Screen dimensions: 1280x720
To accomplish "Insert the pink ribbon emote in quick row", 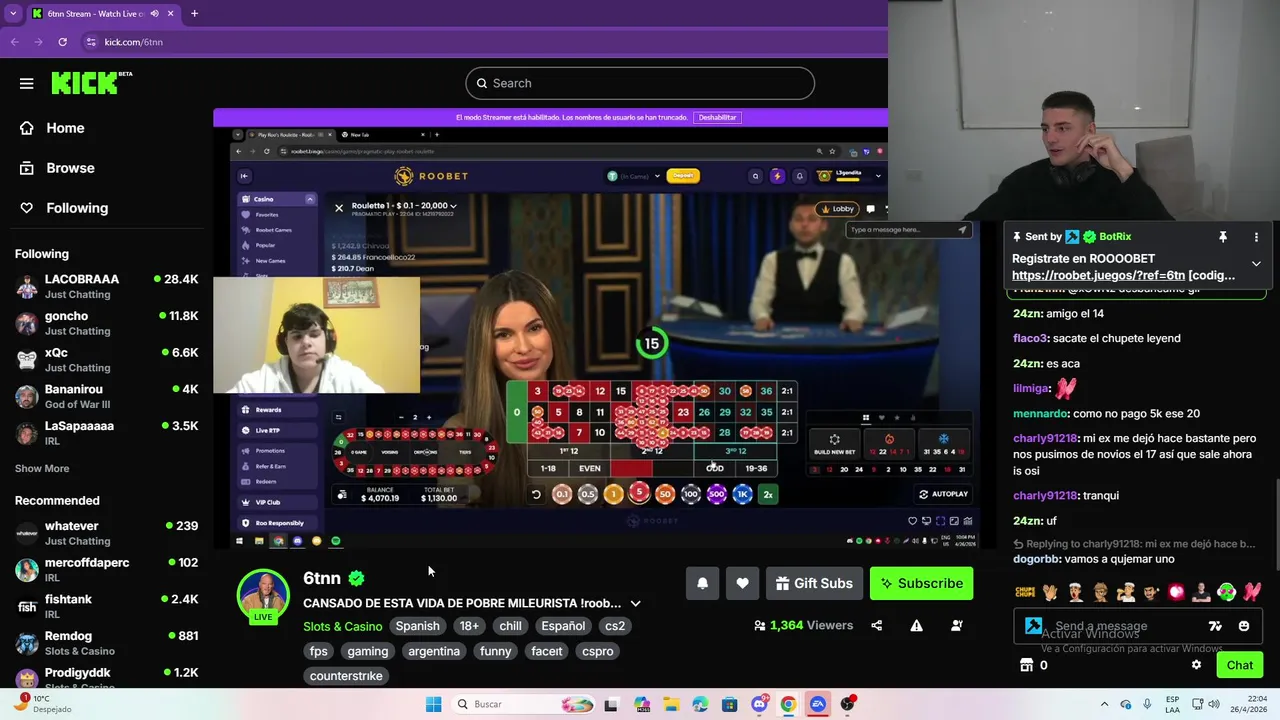I will (x=1252, y=592).
